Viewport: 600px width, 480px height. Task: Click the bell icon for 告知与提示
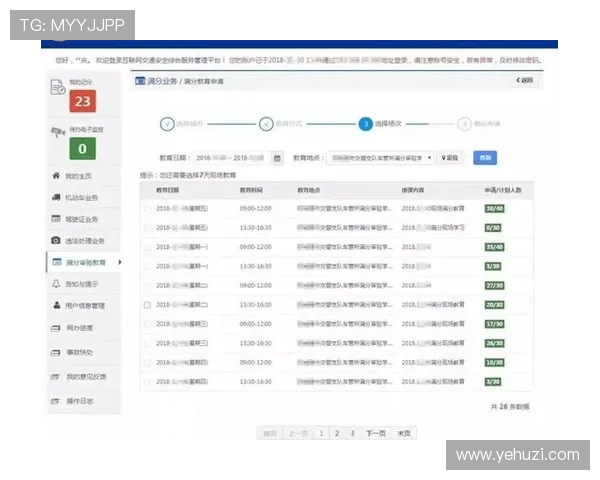[56, 284]
